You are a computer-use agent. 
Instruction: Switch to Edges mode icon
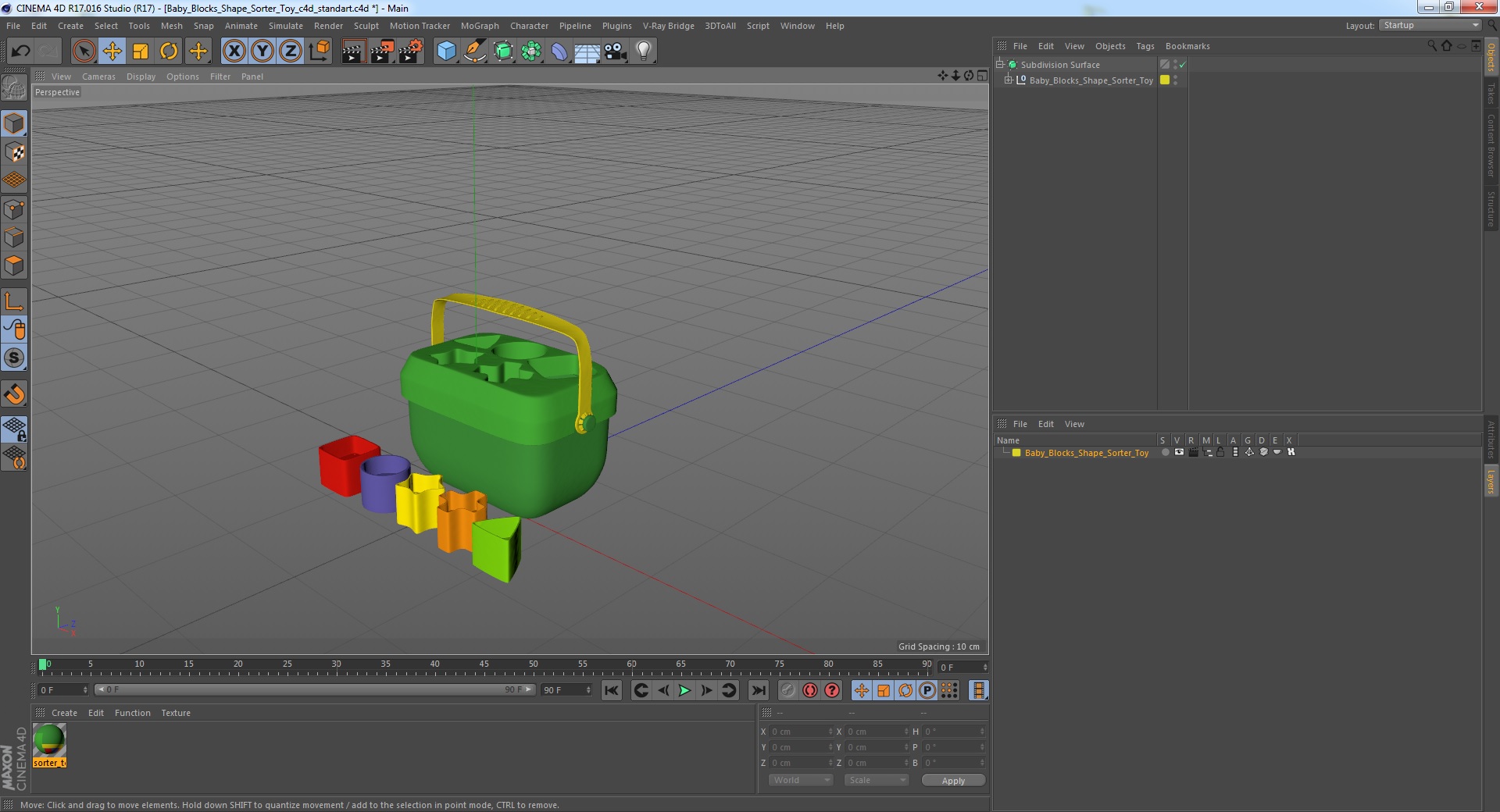pos(14,237)
